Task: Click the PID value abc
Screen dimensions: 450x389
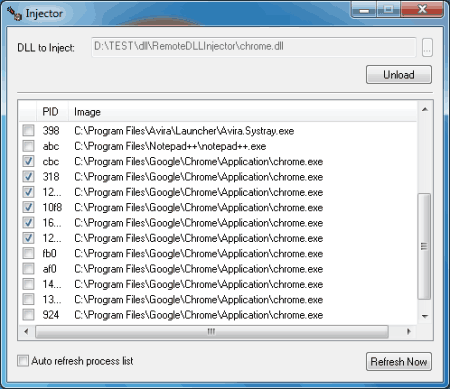Action: [51, 146]
